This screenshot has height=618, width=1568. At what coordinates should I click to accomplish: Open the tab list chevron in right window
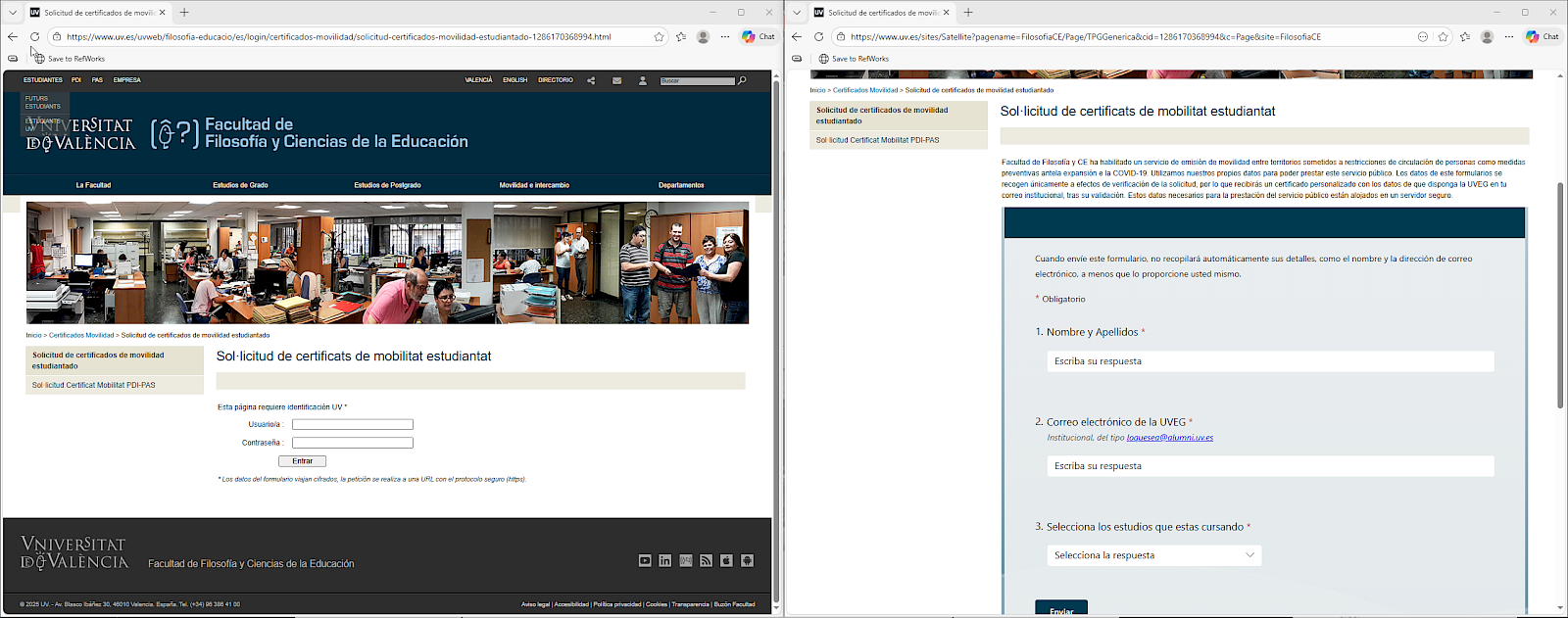[797, 13]
